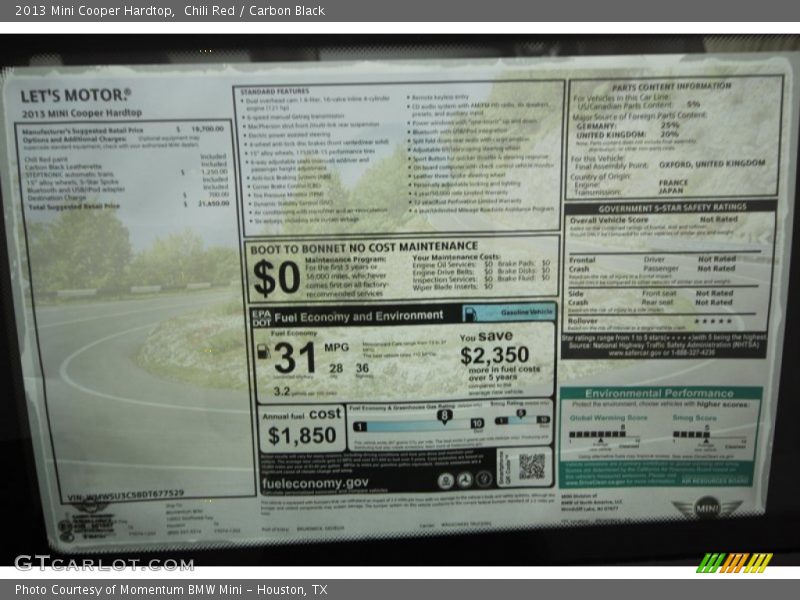Image resolution: width=800 pixels, height=600 pixels.
Task: Click the fuel pump icon beside 31 MPG
Action: [x=263, y=351]
